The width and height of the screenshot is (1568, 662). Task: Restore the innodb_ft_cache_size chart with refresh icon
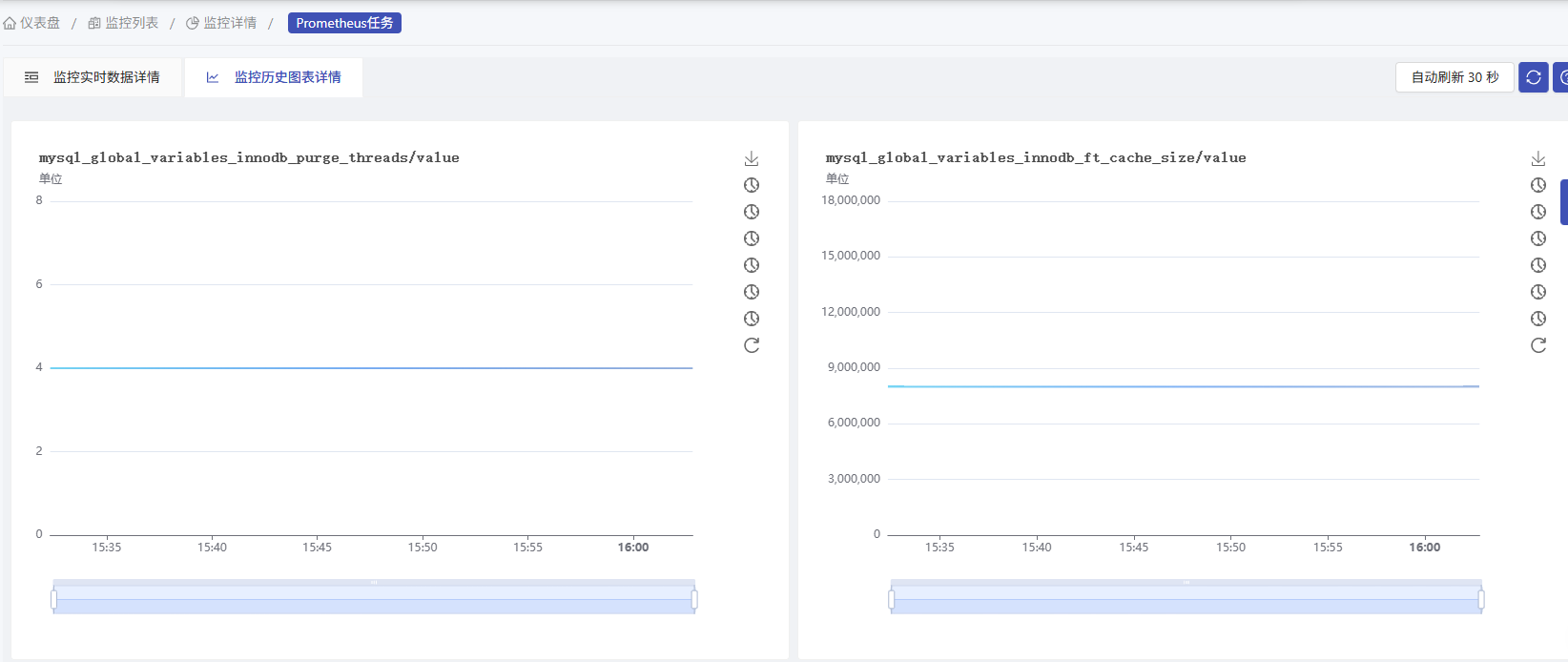(x=1538, y=345)
